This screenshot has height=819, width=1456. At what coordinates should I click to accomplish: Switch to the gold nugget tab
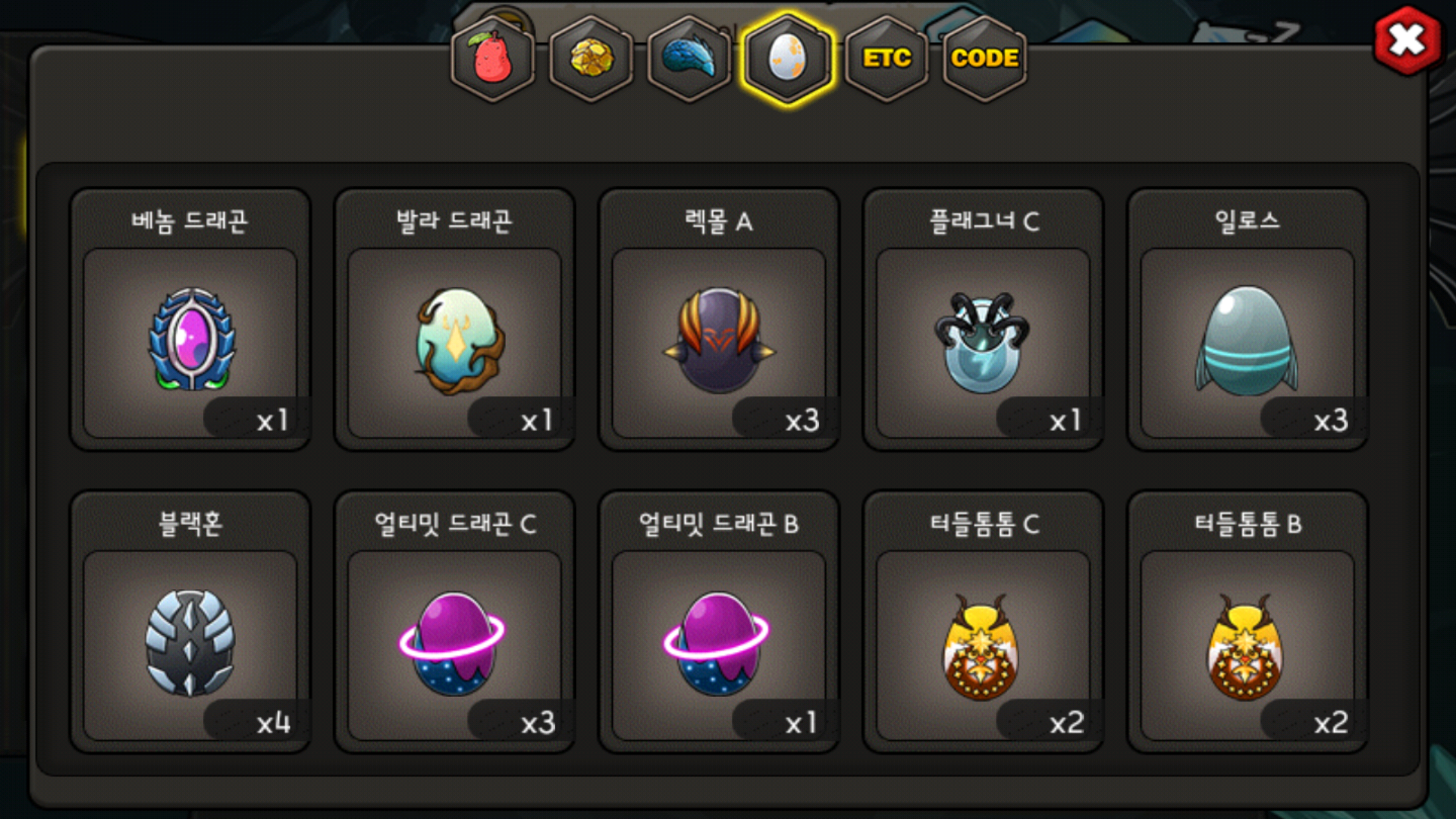coord(591,59)
